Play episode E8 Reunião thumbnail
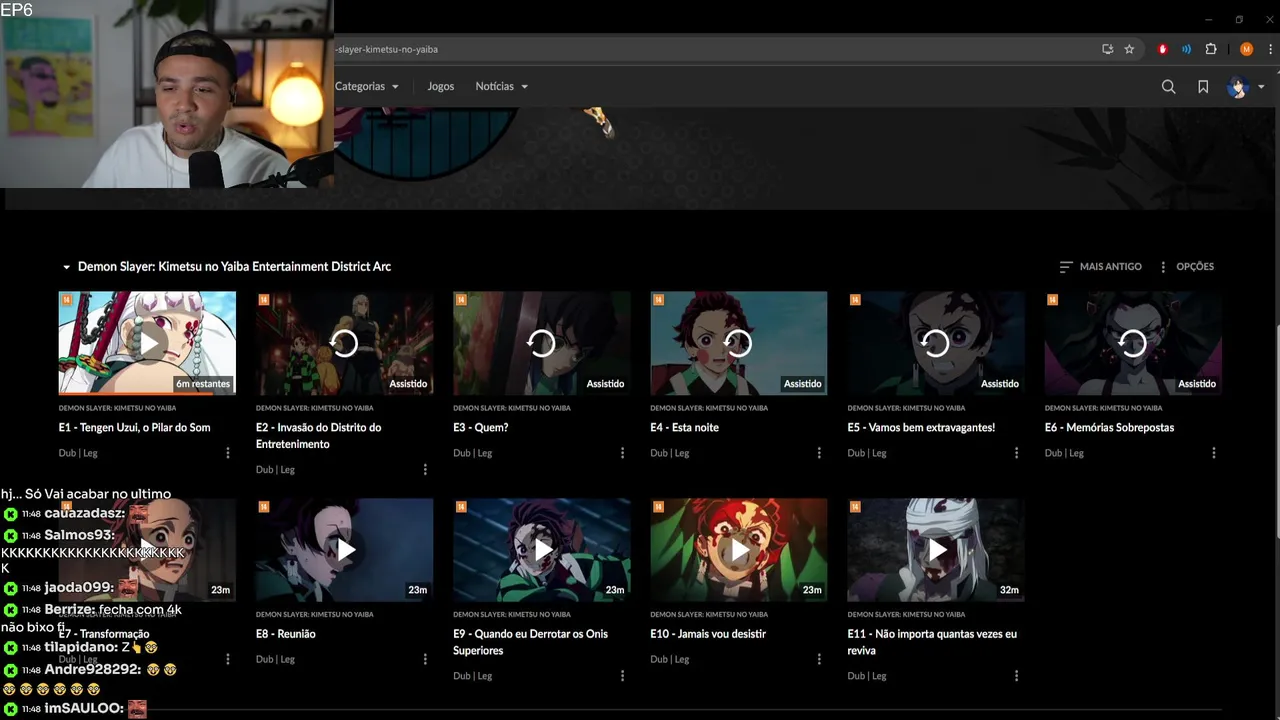1280x720 pixels. 344,550
